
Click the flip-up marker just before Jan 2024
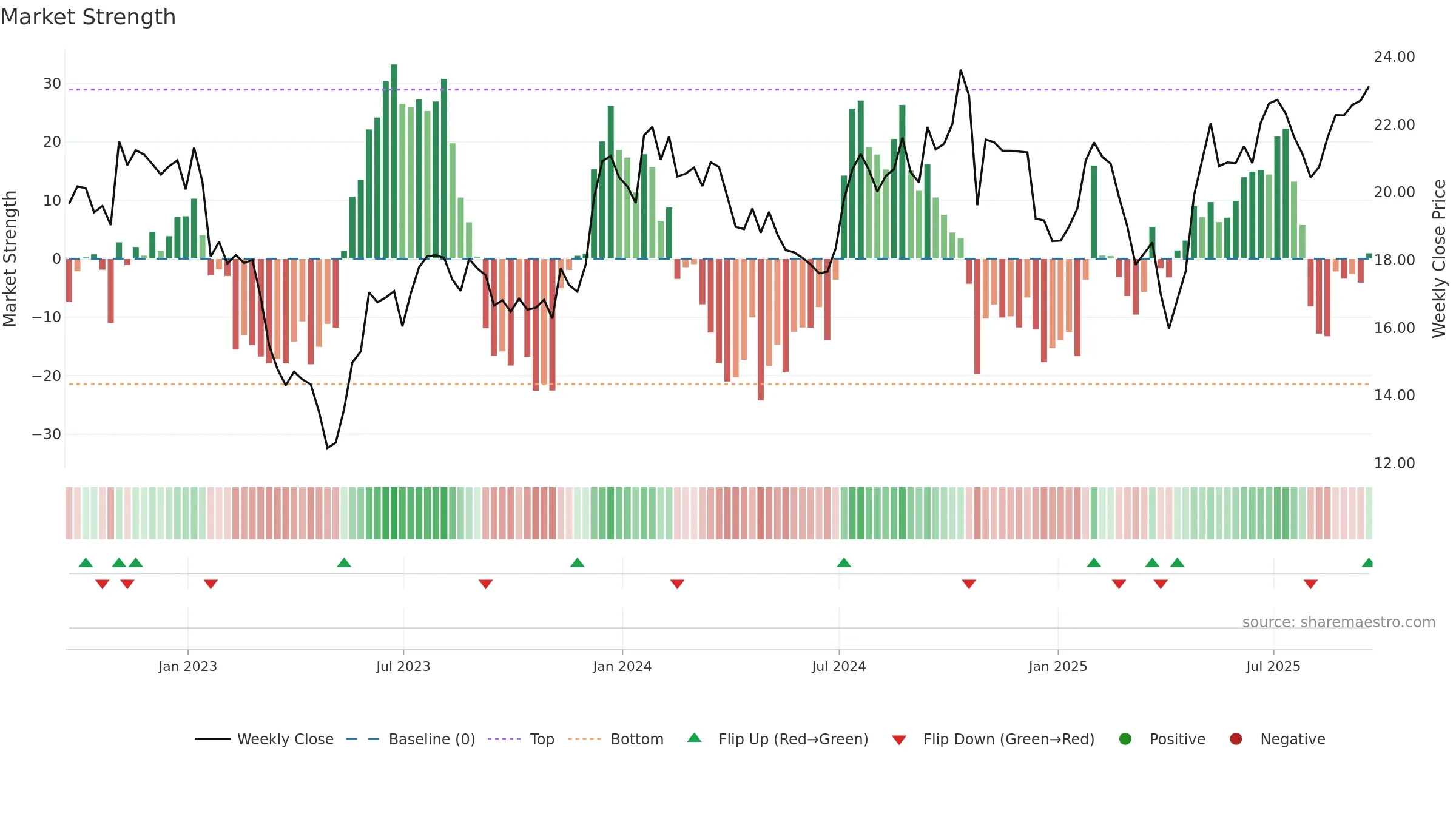[x=578, y=562]
